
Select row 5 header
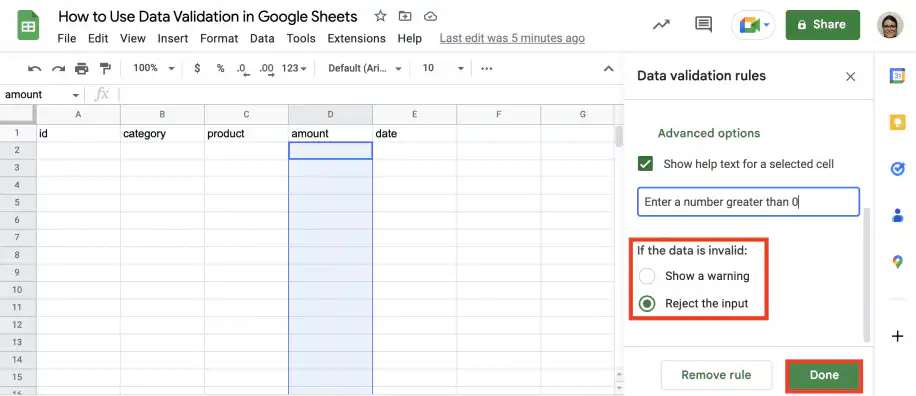click(18, 202)
